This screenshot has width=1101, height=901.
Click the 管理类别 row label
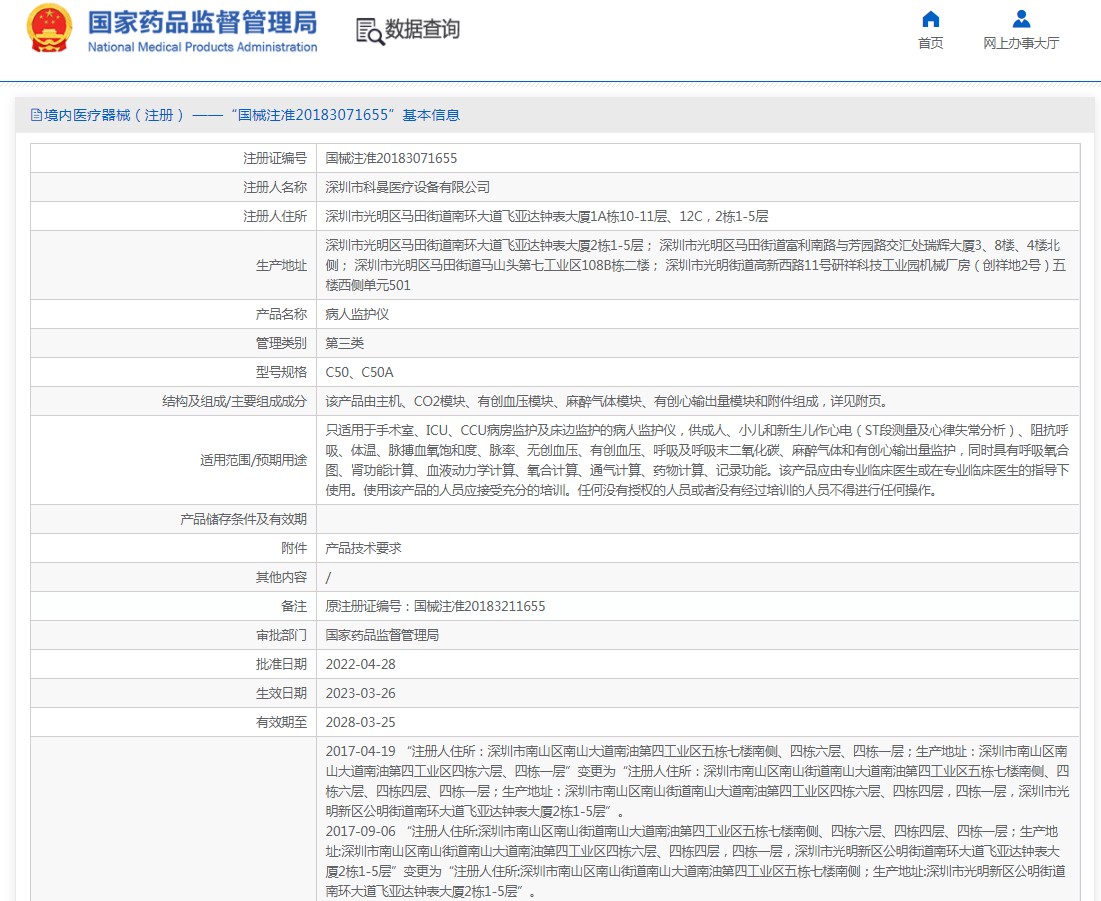[282, 343]
